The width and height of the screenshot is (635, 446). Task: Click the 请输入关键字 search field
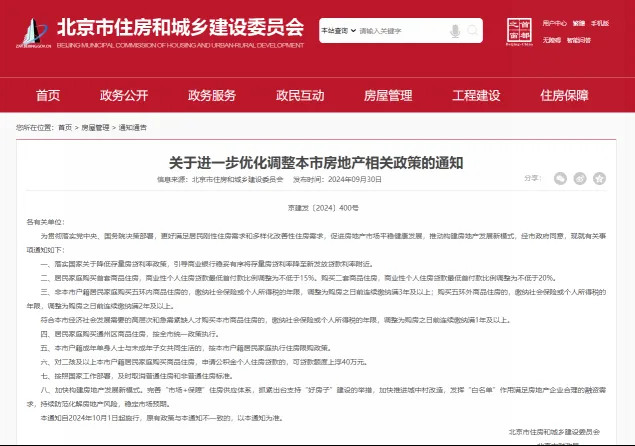pos(403,31)
